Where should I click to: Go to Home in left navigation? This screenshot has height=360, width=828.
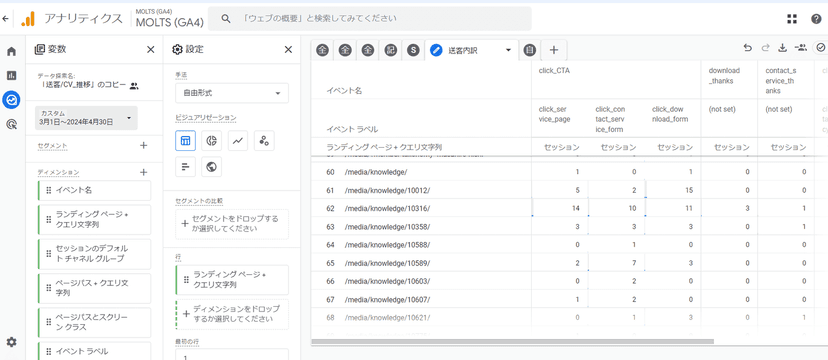(x=11, y=52)
